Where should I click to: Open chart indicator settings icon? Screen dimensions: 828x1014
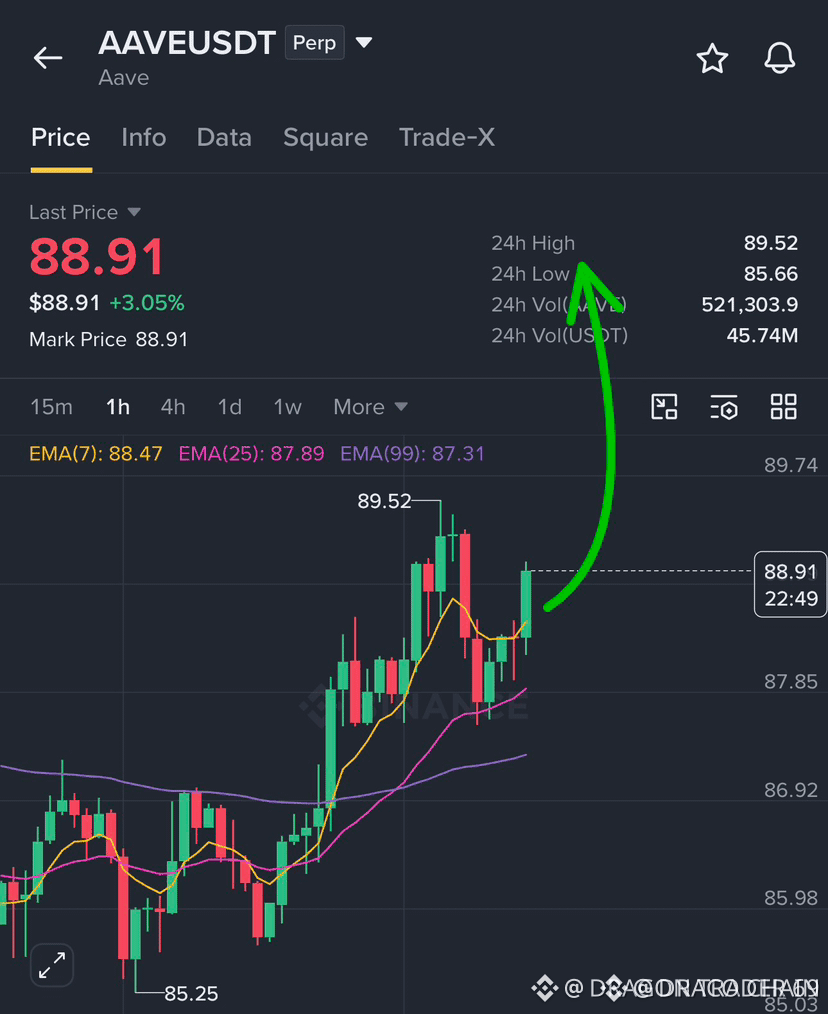(723, 407)
